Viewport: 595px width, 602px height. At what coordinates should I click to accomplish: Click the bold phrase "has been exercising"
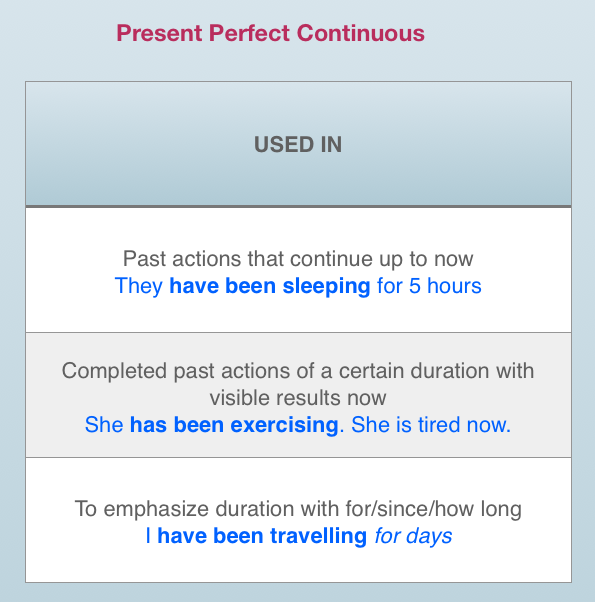pyautogui.click(x=234, y=425)
